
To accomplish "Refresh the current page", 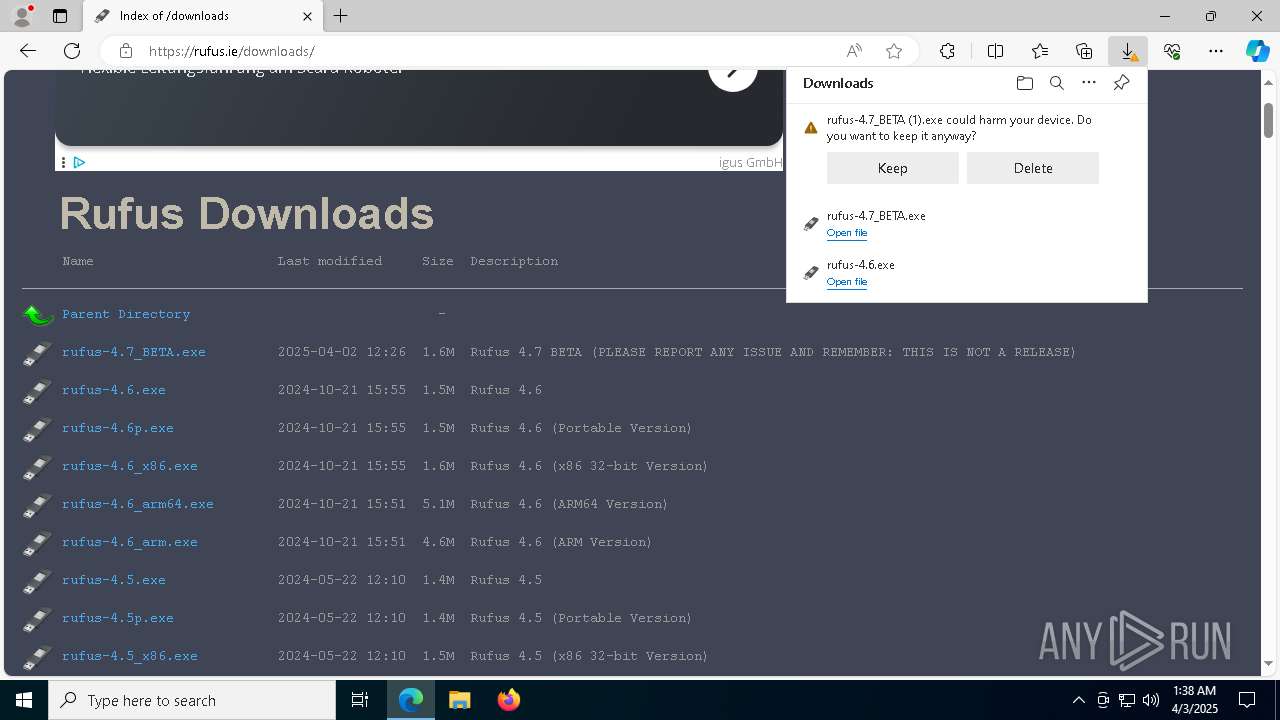I will tap(72, 51).
